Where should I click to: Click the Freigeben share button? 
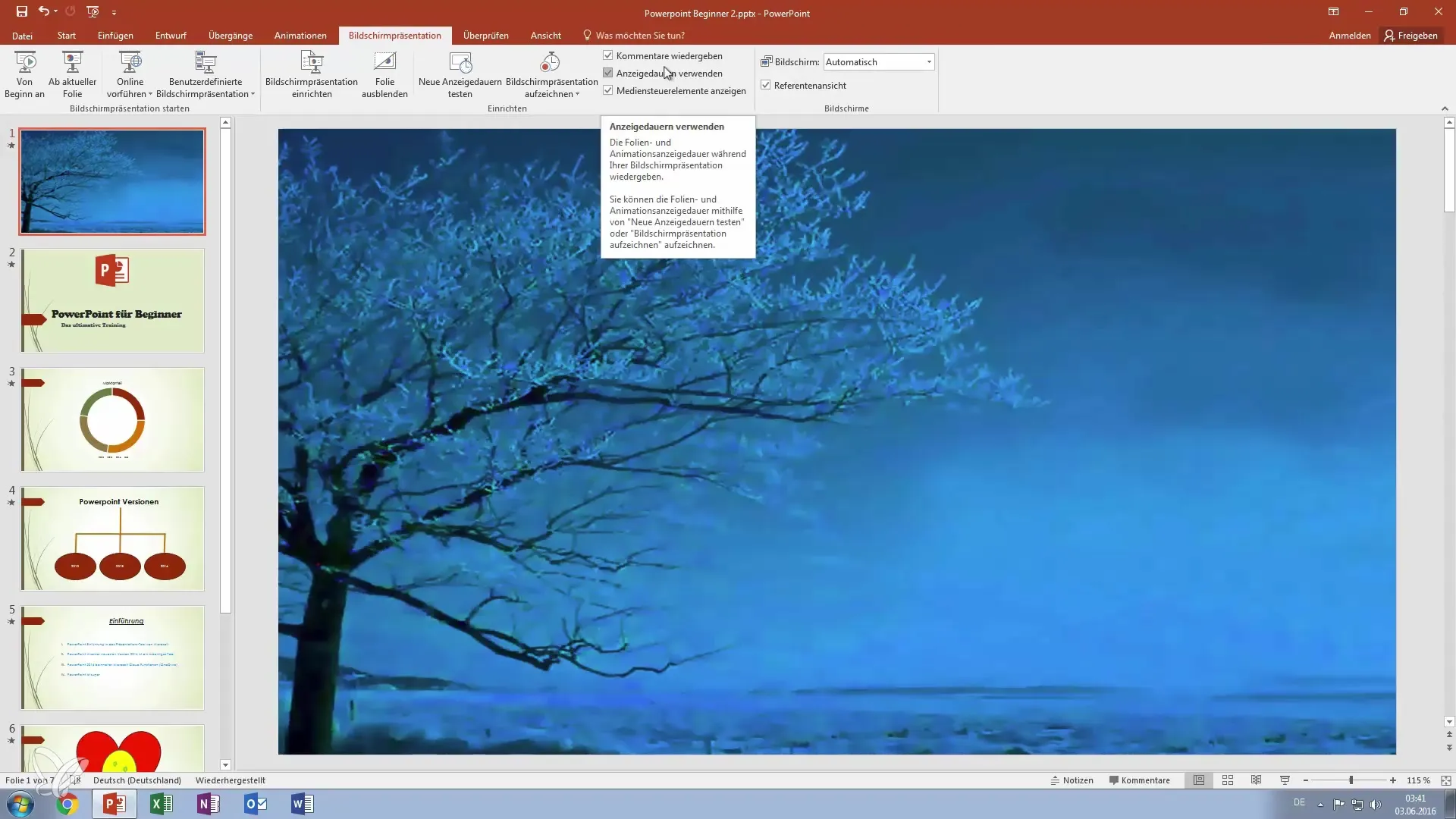tap(1411, 36)
